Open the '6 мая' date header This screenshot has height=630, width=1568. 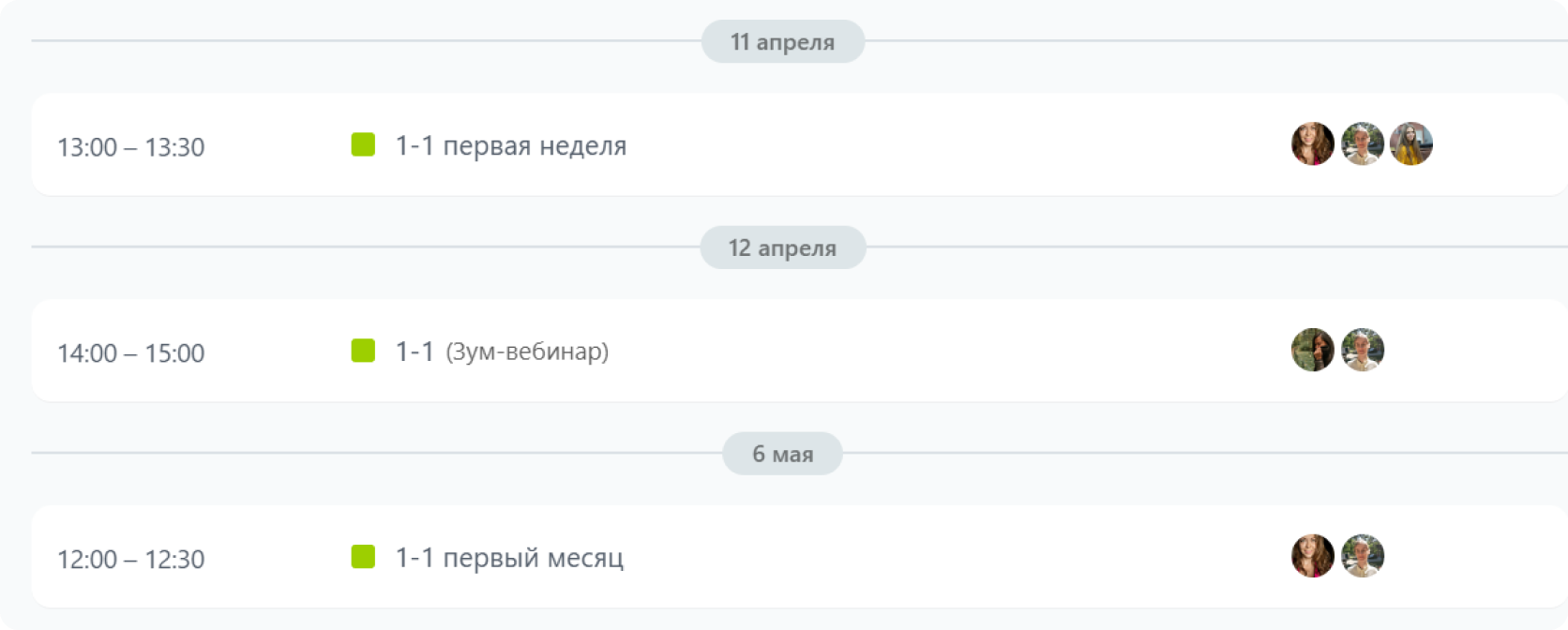tap(782, 453)
